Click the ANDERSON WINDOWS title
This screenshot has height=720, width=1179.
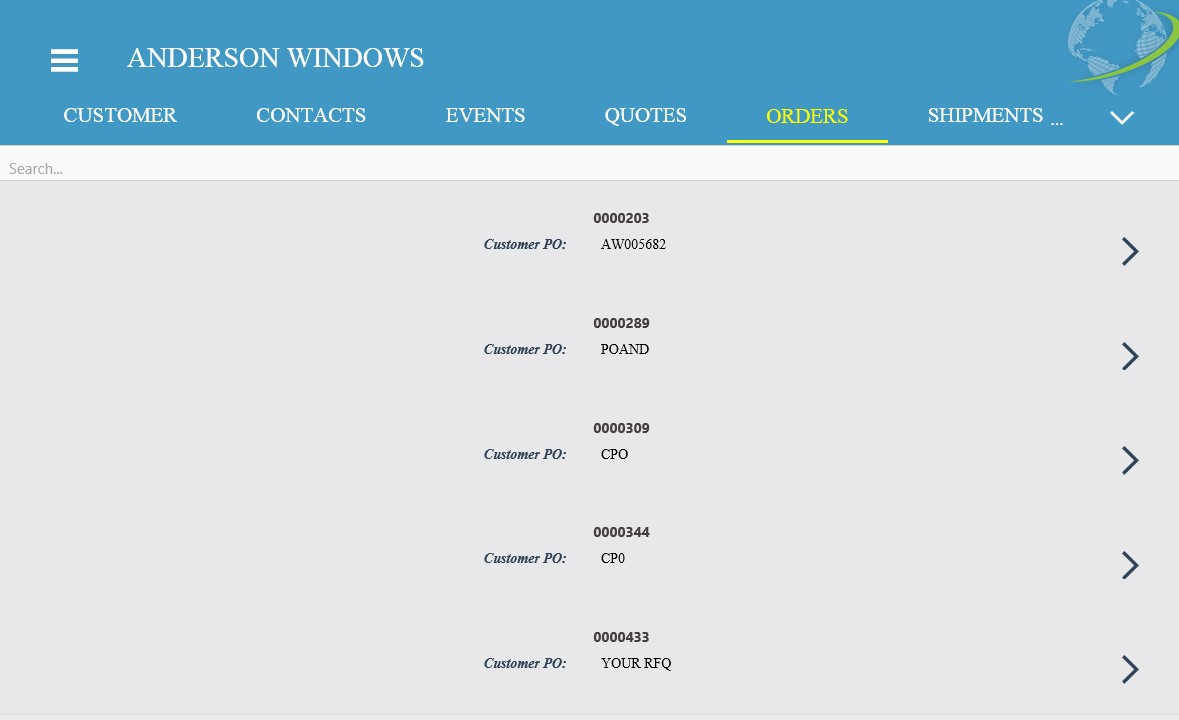pyautogui.click(x=275, y=58)
